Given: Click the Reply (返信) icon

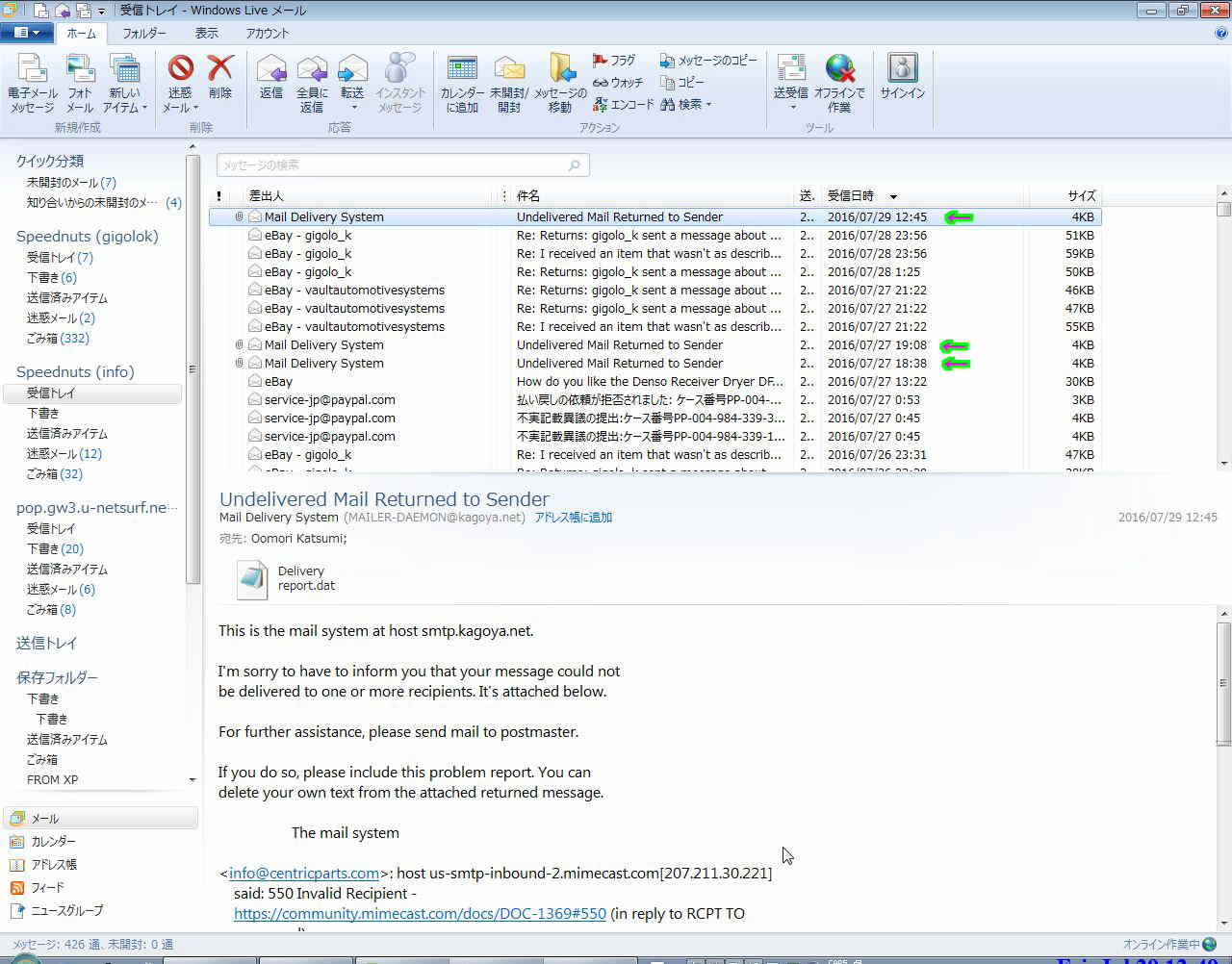Looking at the screenshot, I should [x=271, y=69].
